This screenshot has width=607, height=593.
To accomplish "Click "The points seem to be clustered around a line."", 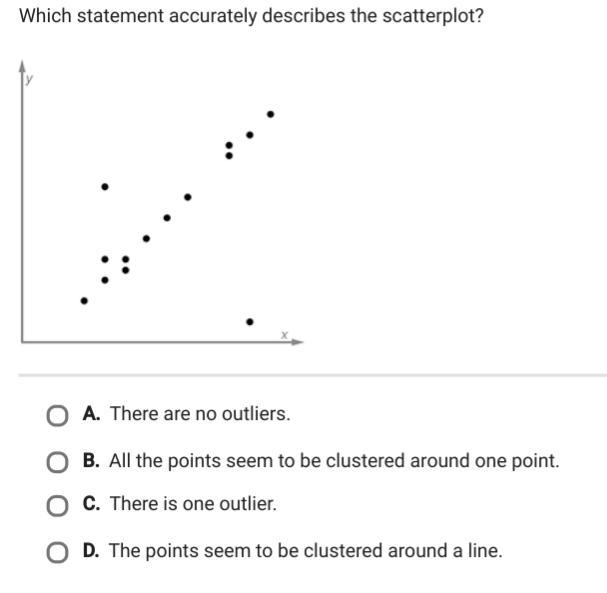I will tap(305, 550).
